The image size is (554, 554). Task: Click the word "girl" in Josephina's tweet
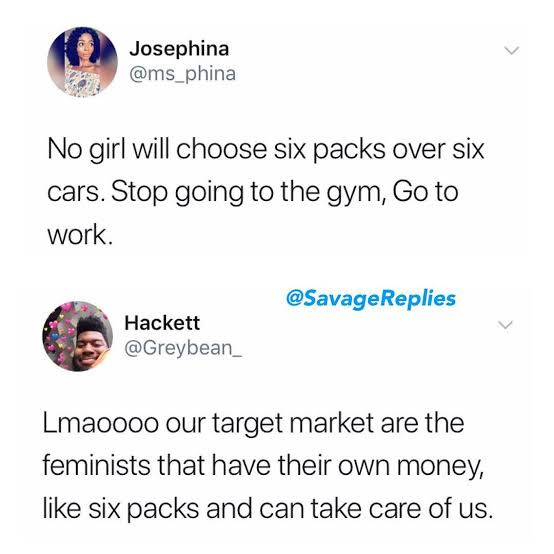(x=107, y=151)
